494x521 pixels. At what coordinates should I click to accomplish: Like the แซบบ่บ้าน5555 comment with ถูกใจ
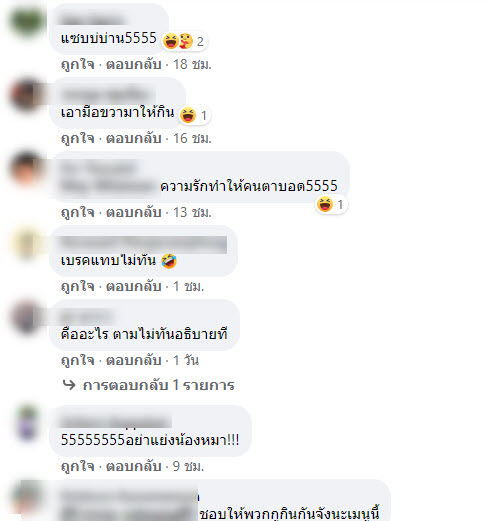78,64
